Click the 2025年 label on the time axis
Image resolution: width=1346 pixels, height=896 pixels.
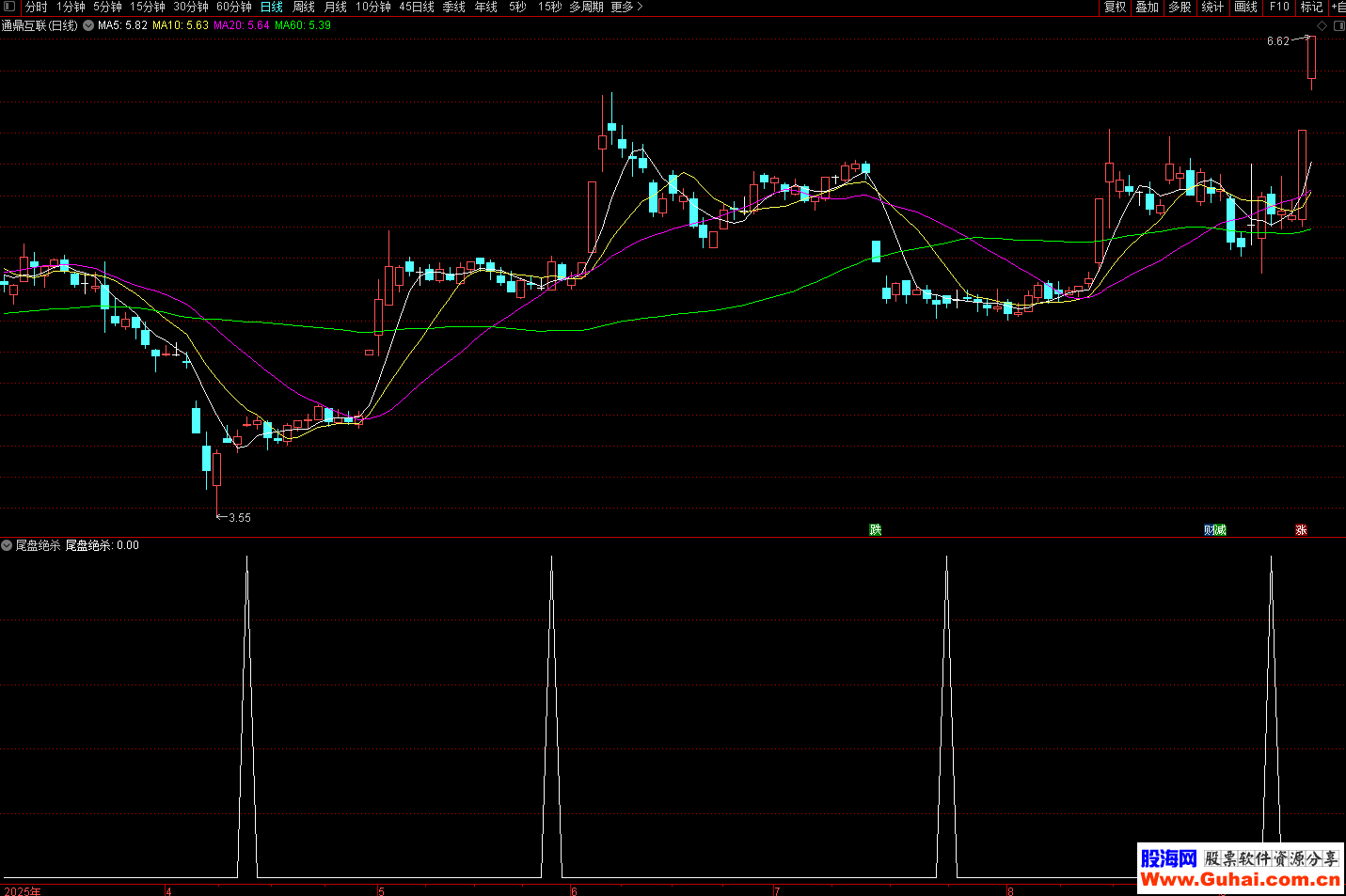[x=23, y=890]
